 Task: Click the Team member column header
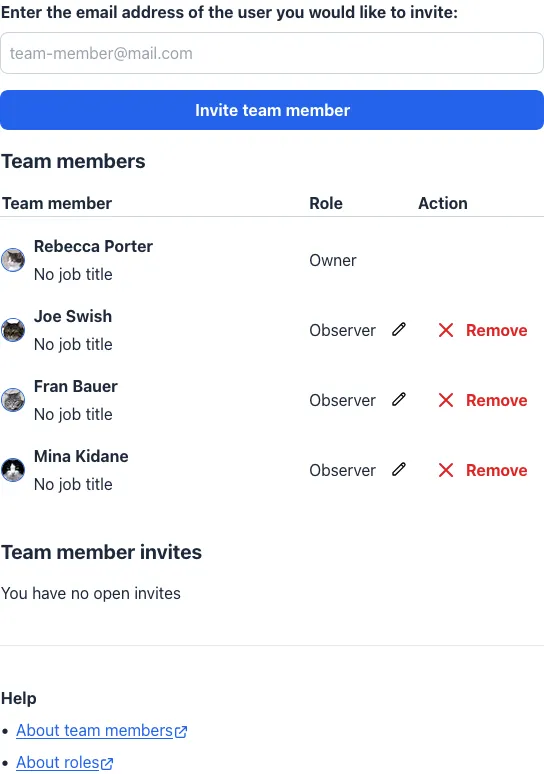[x=57, y=203]
